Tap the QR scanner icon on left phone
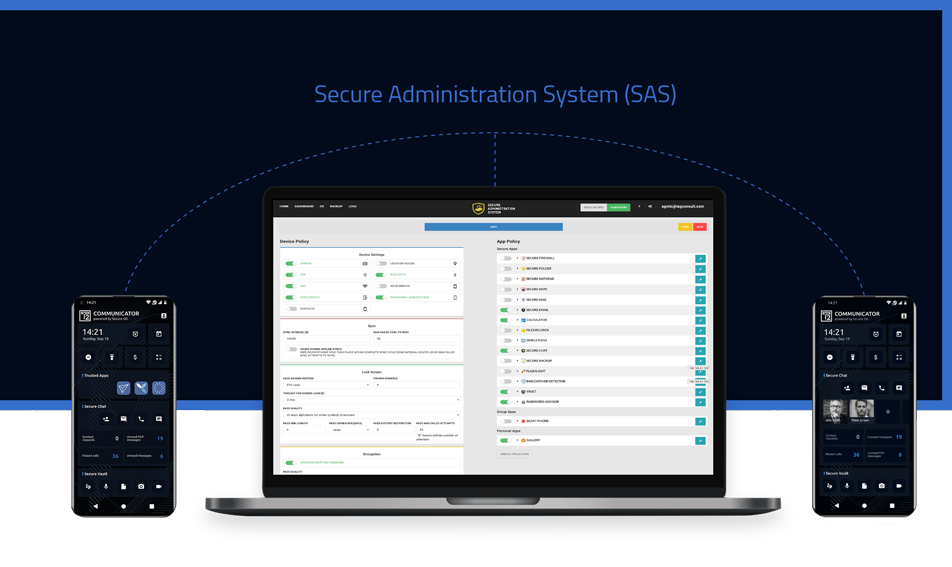This screenshot has width=952, height=567. click(158, 357)
